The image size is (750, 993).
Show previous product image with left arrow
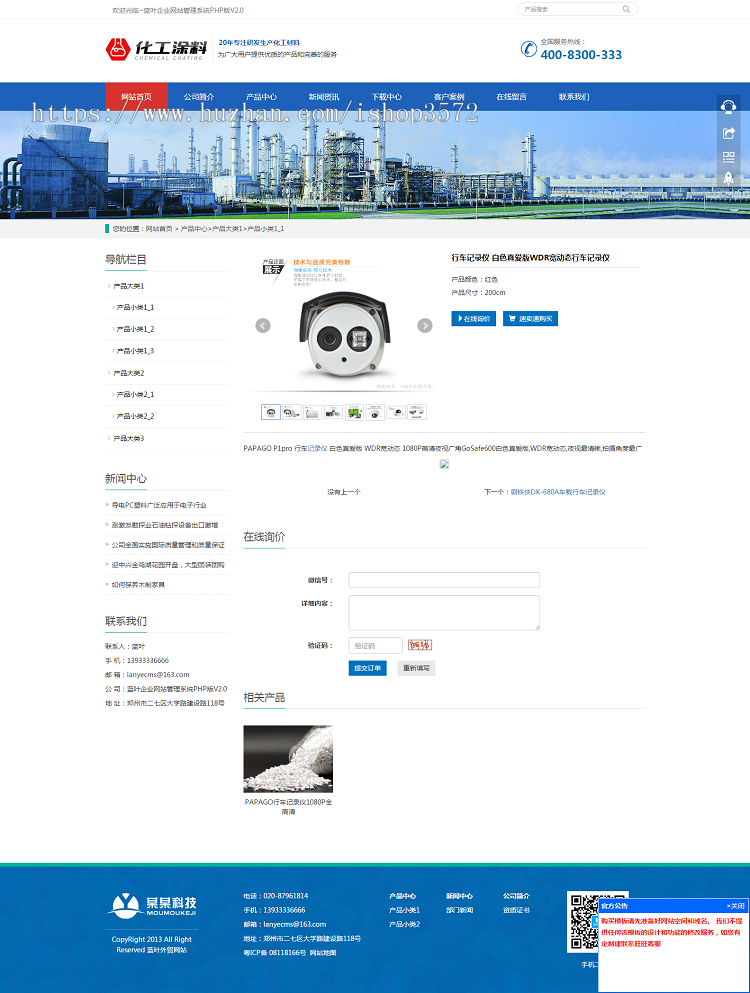(263, 326)
